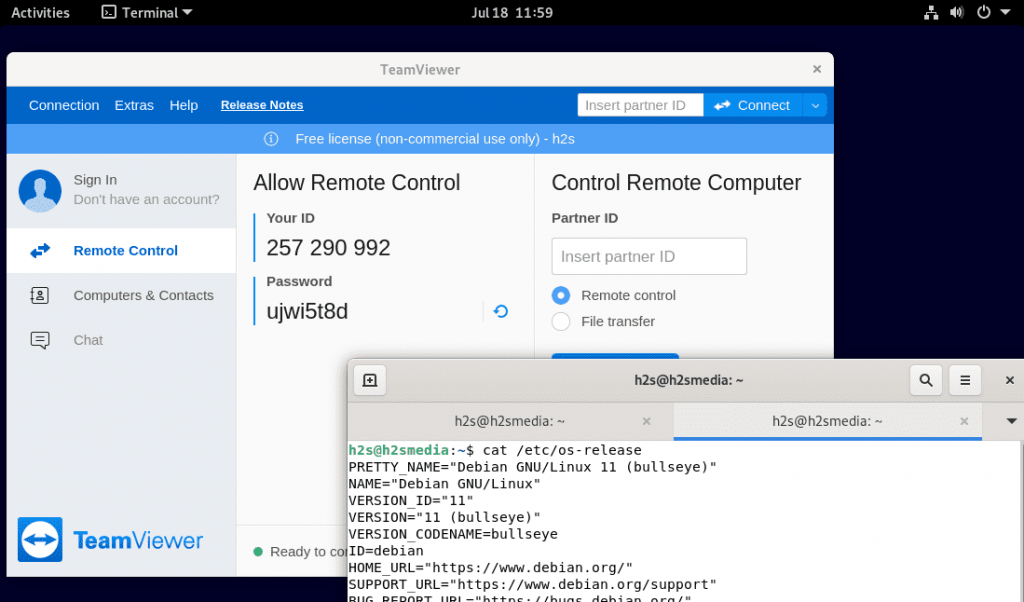Select the Remote Control sidebar icon
Image resolution: width=1024 pixels, height=602 pixels.
(40, 250)
